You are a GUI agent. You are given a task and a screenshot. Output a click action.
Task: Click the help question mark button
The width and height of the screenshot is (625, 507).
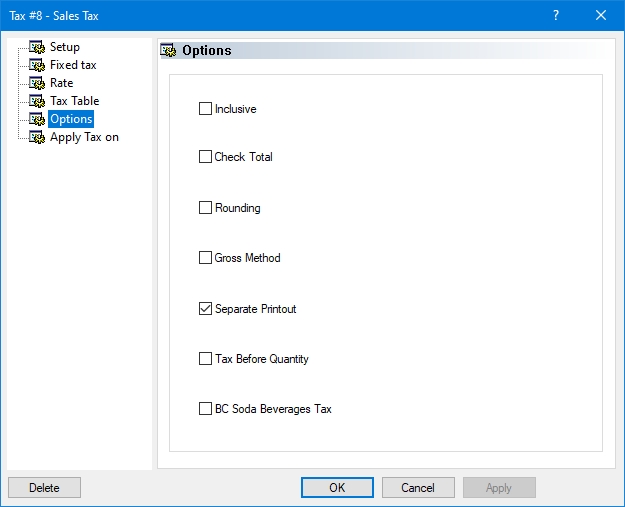(x=556, y=15)
